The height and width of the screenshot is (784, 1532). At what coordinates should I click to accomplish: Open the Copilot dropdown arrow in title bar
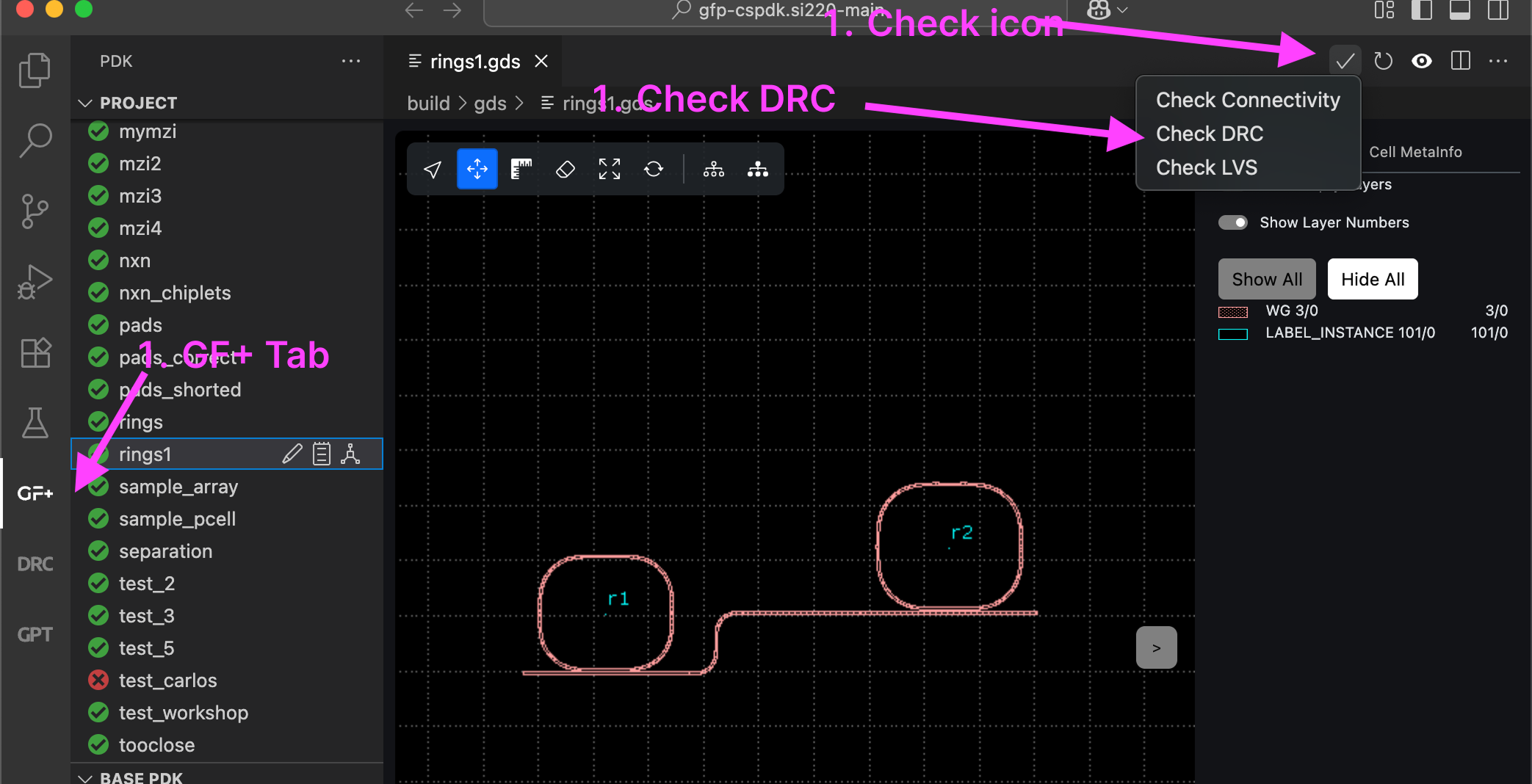click(x=1122, y=10)
